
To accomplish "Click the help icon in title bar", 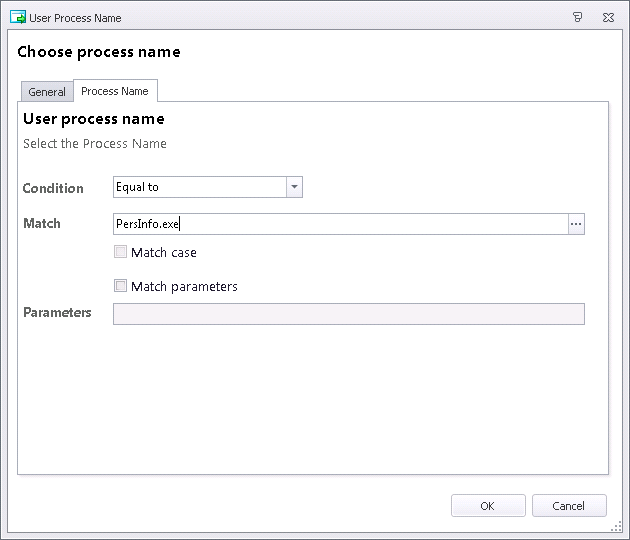I will 577,17.
